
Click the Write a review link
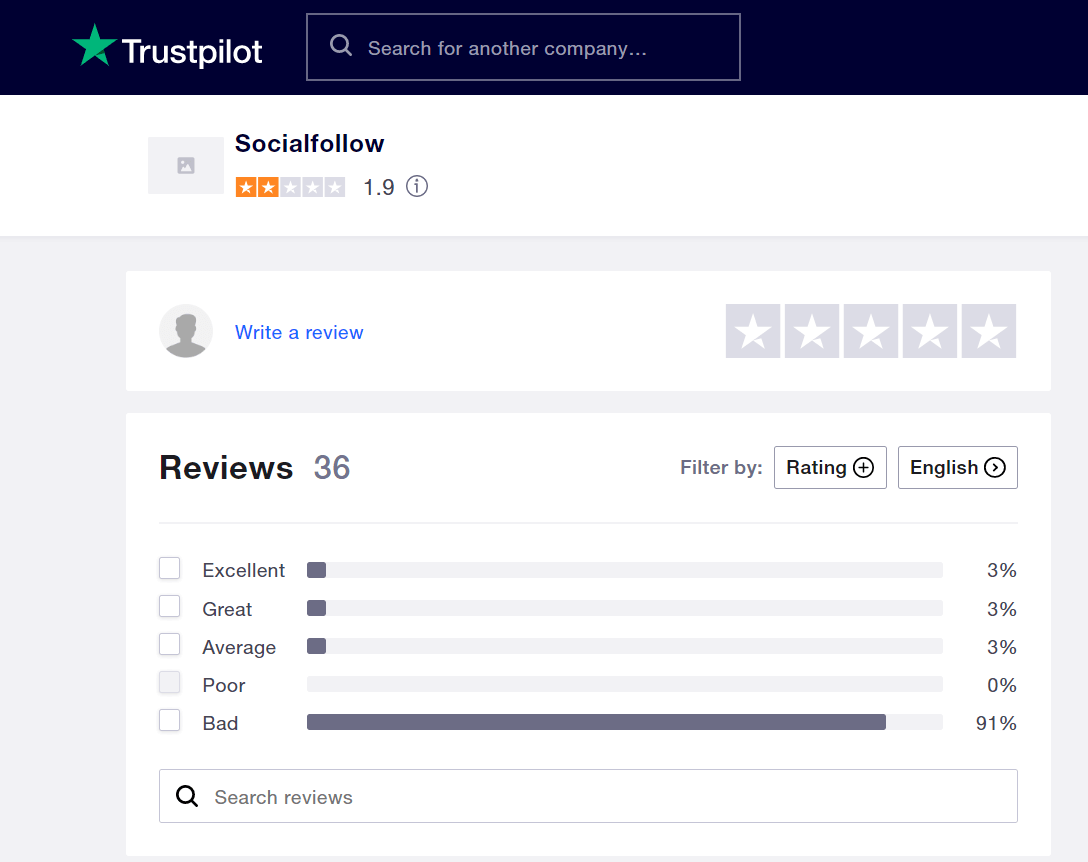pos(299,332)
